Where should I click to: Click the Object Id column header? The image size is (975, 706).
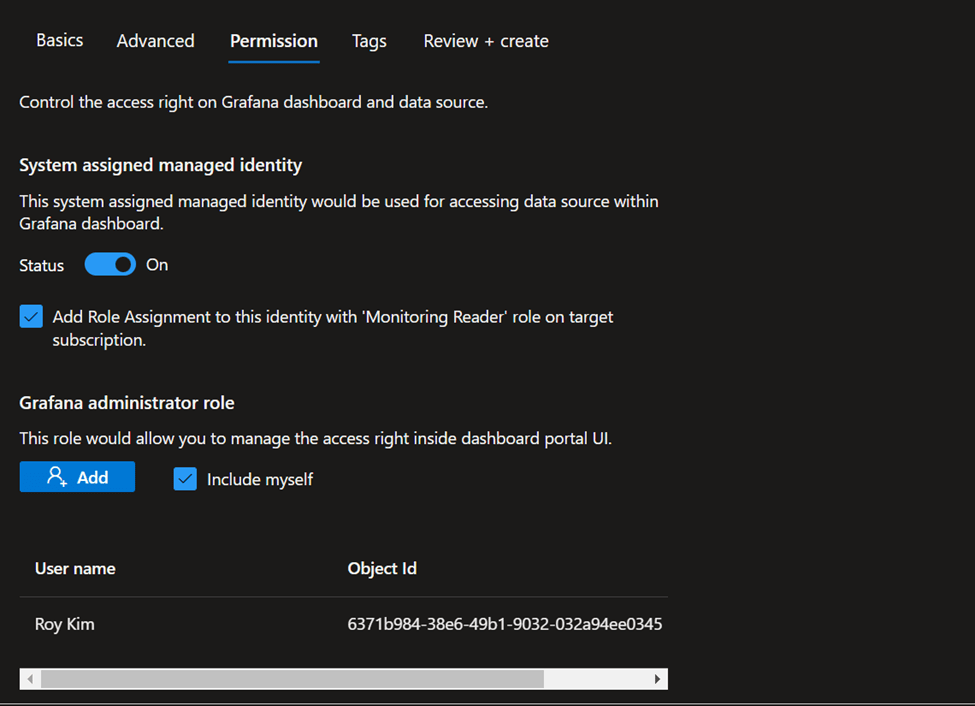pos(382,568)
